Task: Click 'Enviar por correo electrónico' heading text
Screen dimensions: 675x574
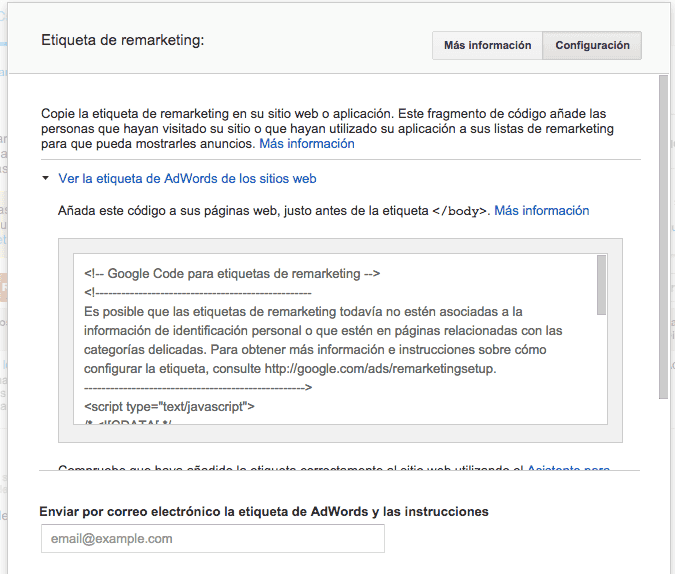Action: point(264,511)
